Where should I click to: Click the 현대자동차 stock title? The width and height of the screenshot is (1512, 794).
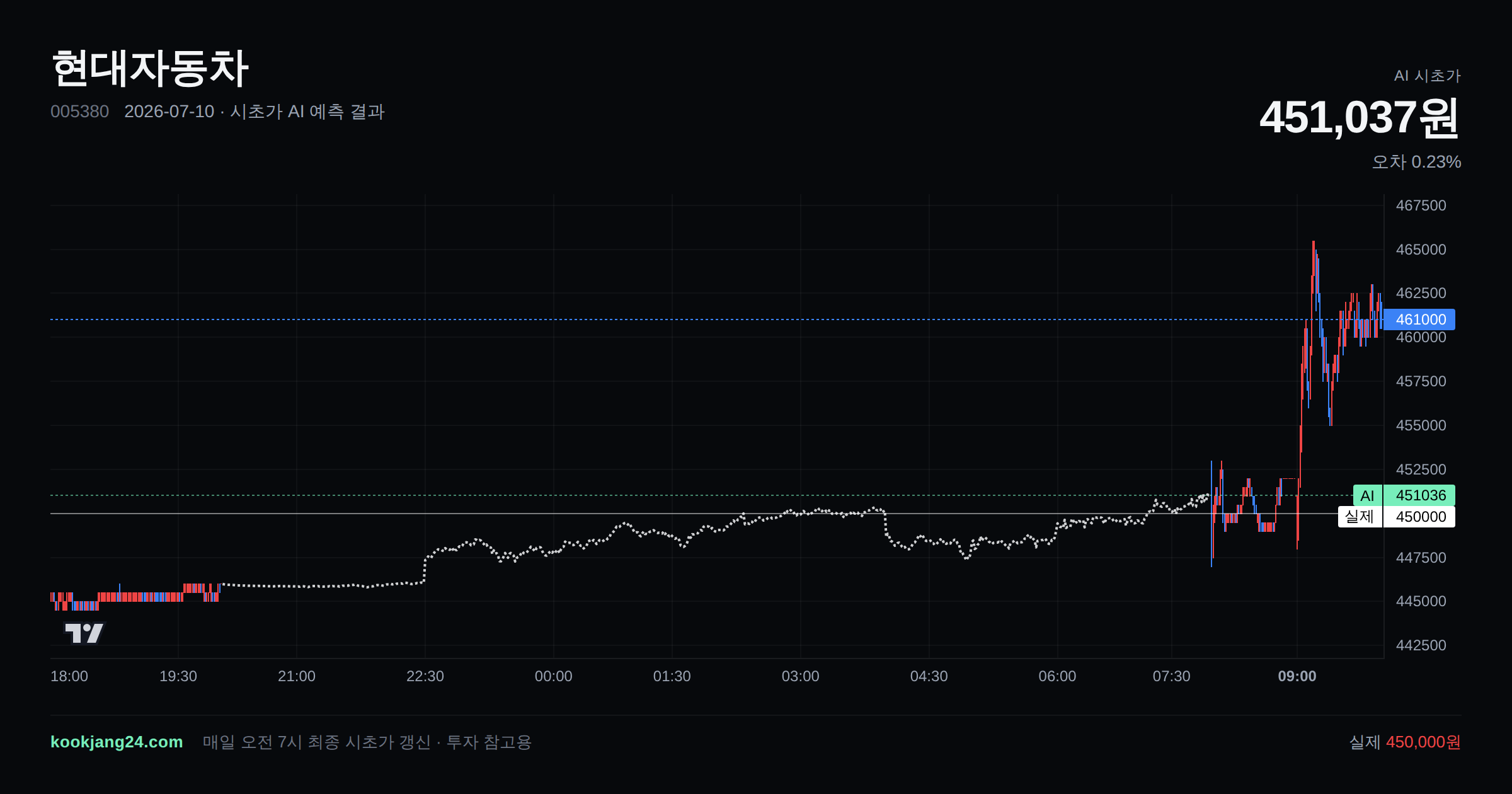pyautogui.click(x=150, y=68)
